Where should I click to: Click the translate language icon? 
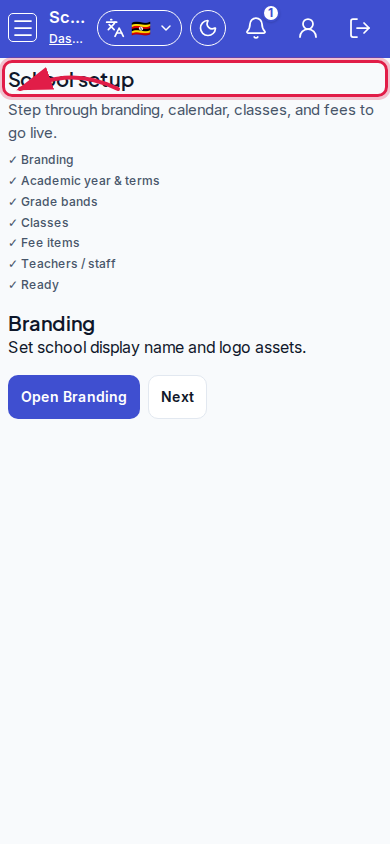pyautogui.click(x=115, y=28)
